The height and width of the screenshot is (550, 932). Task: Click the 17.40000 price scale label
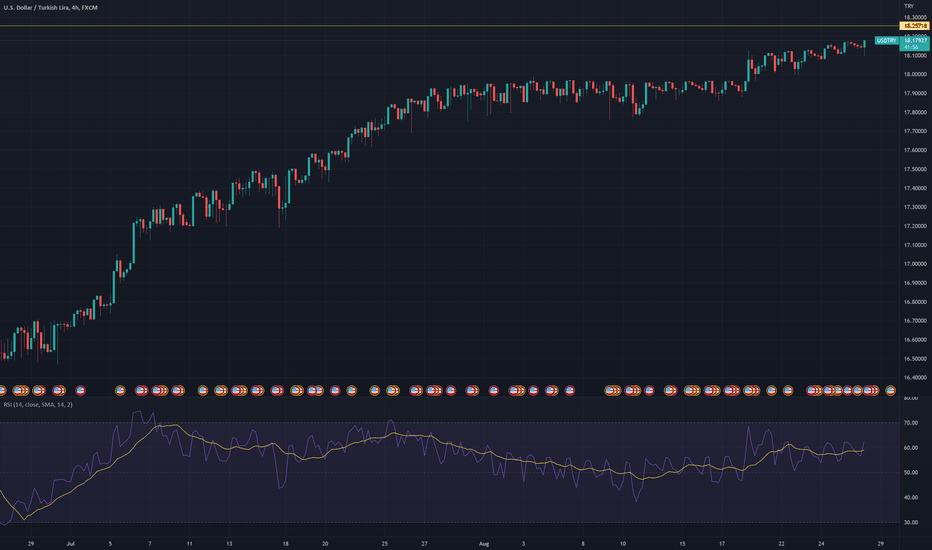point(915,188)
